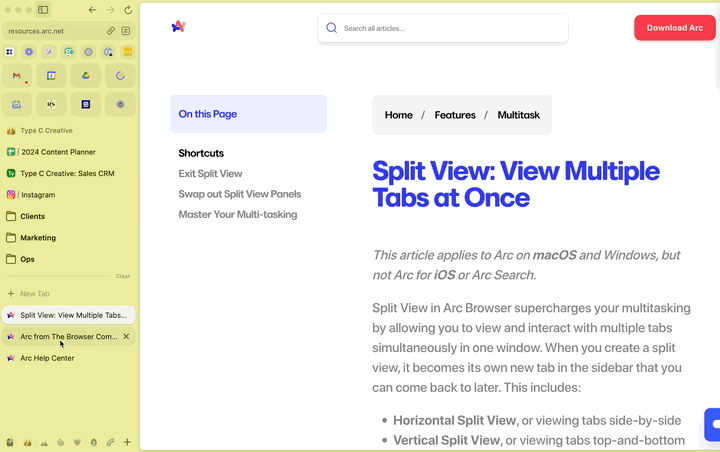Open the Google Calendar pinned favorite

51,76
